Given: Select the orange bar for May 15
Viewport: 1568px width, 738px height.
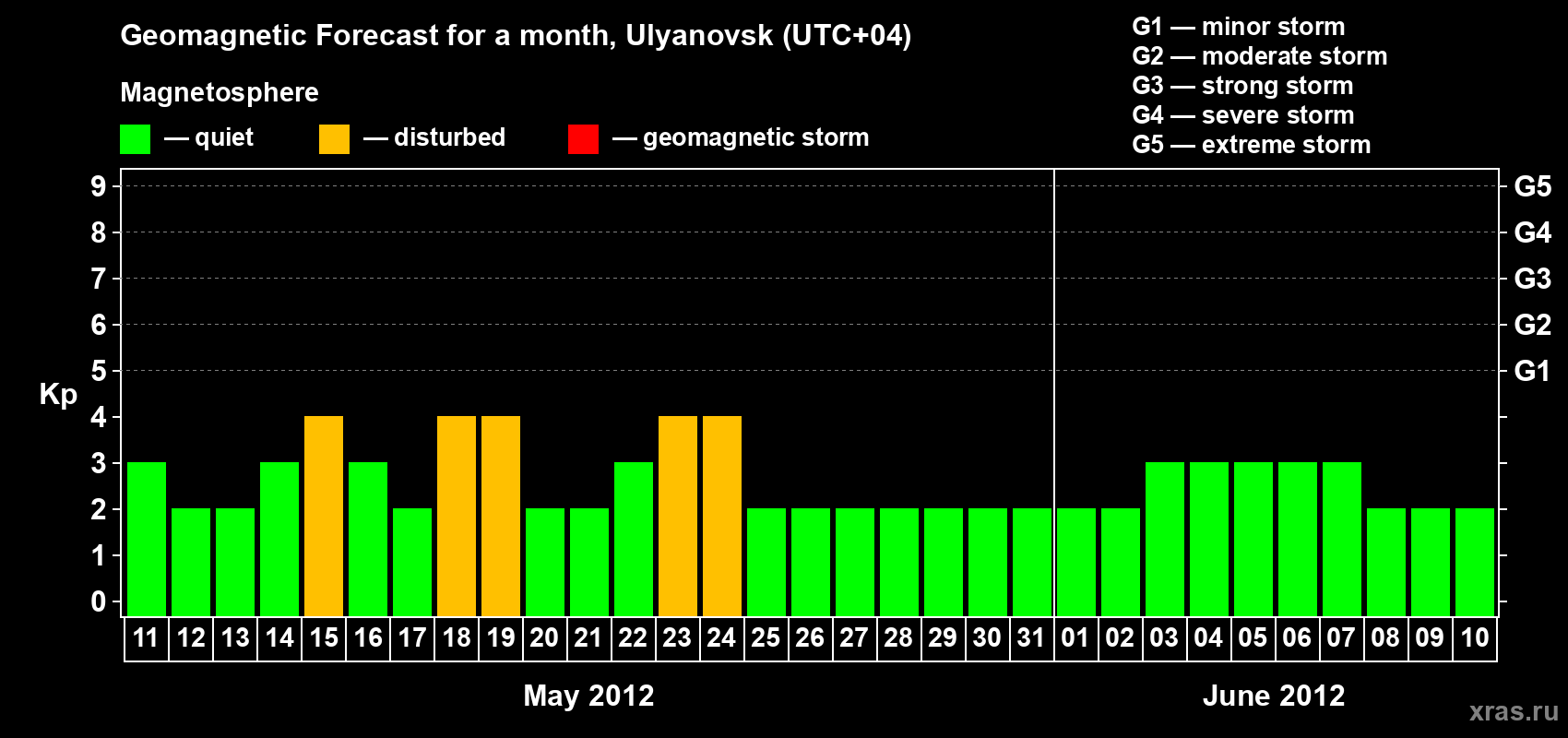Looking at the screenshot, I should (x=324, y=516).
